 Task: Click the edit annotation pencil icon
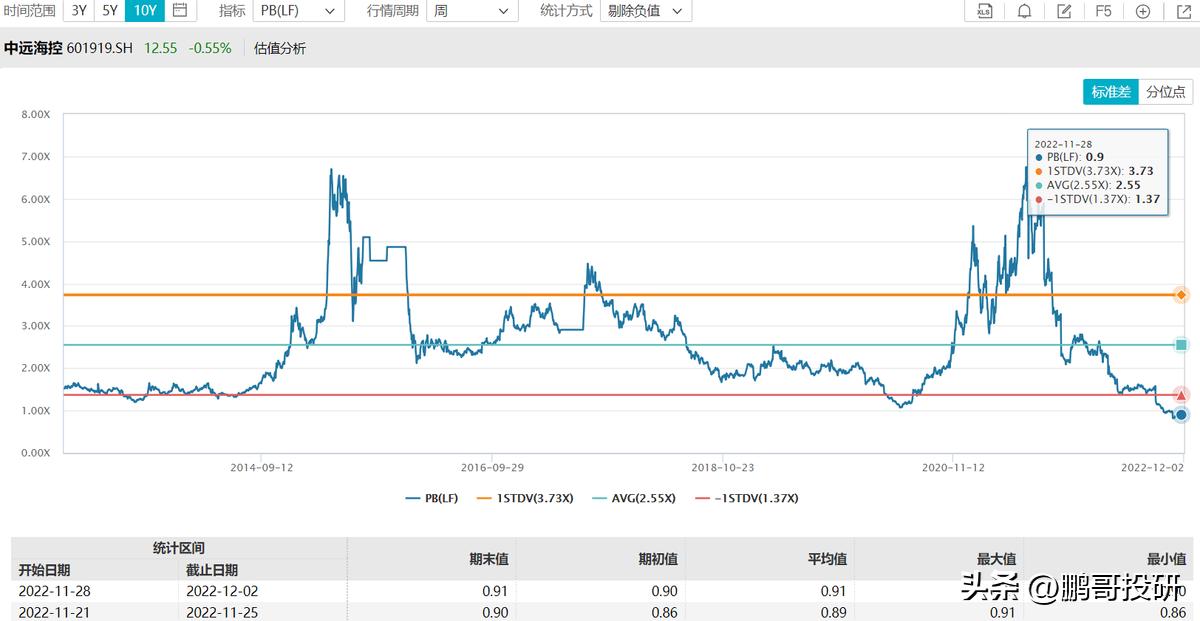pyautogui.click(x=1063, y=11)
